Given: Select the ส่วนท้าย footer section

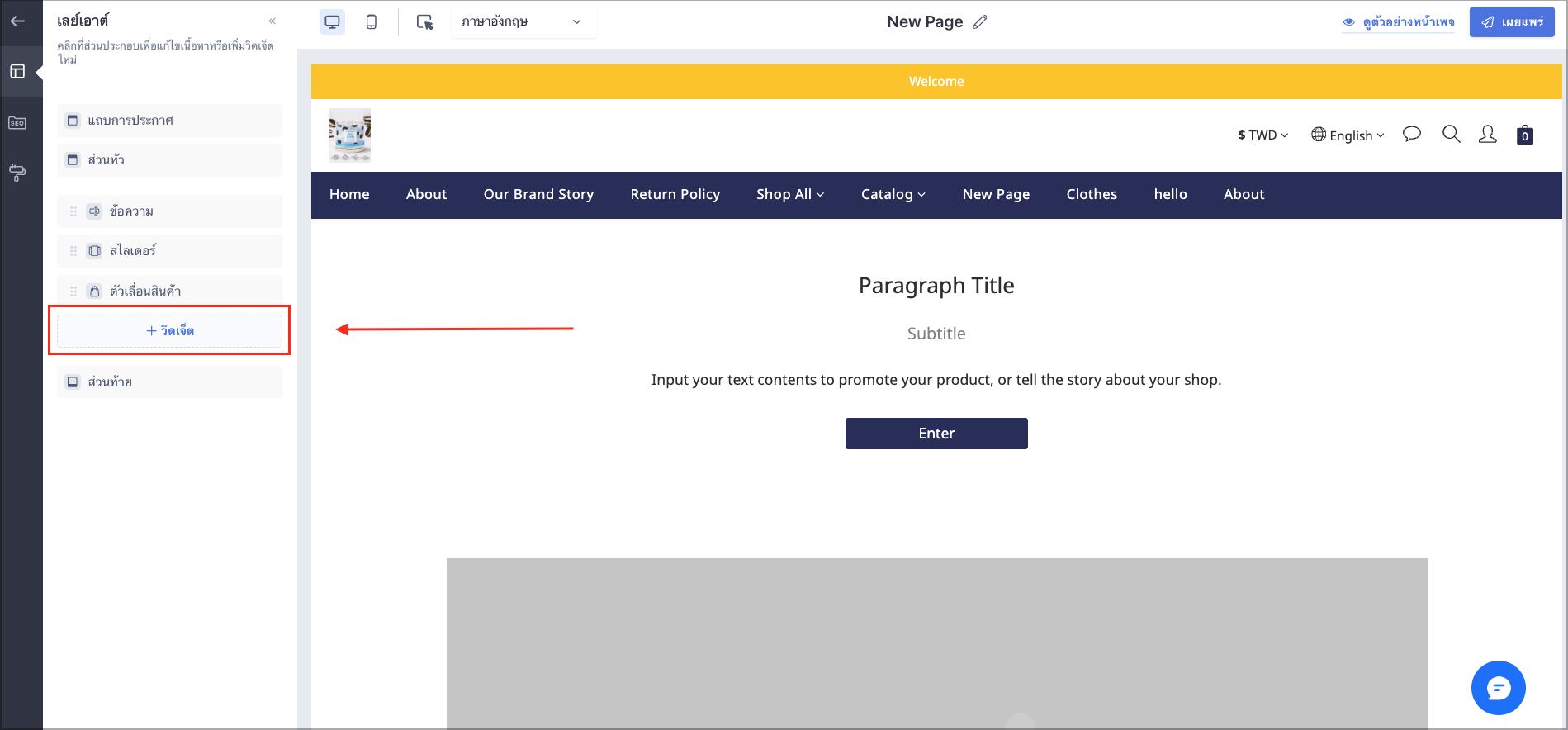Looking at the screenshot, I should [x=170, y=382].
